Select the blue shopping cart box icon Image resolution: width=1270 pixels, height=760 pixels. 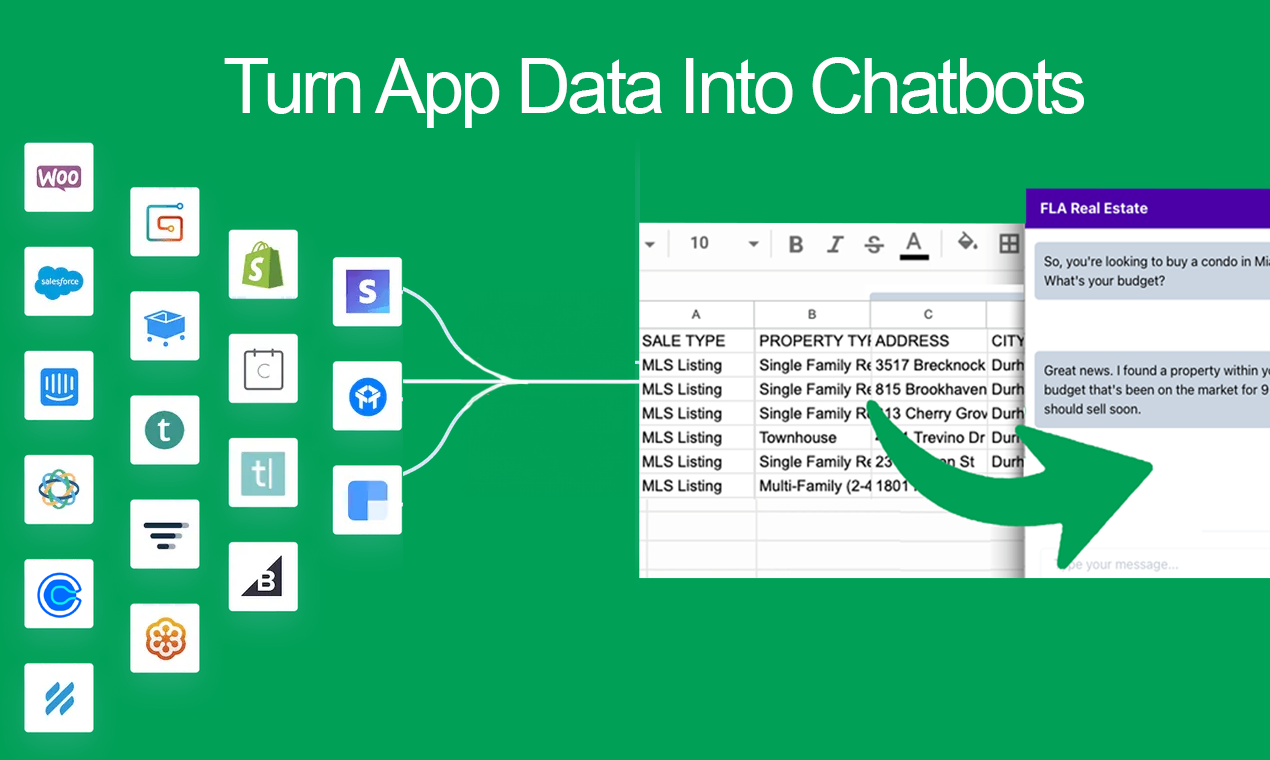tap(165, 325)
